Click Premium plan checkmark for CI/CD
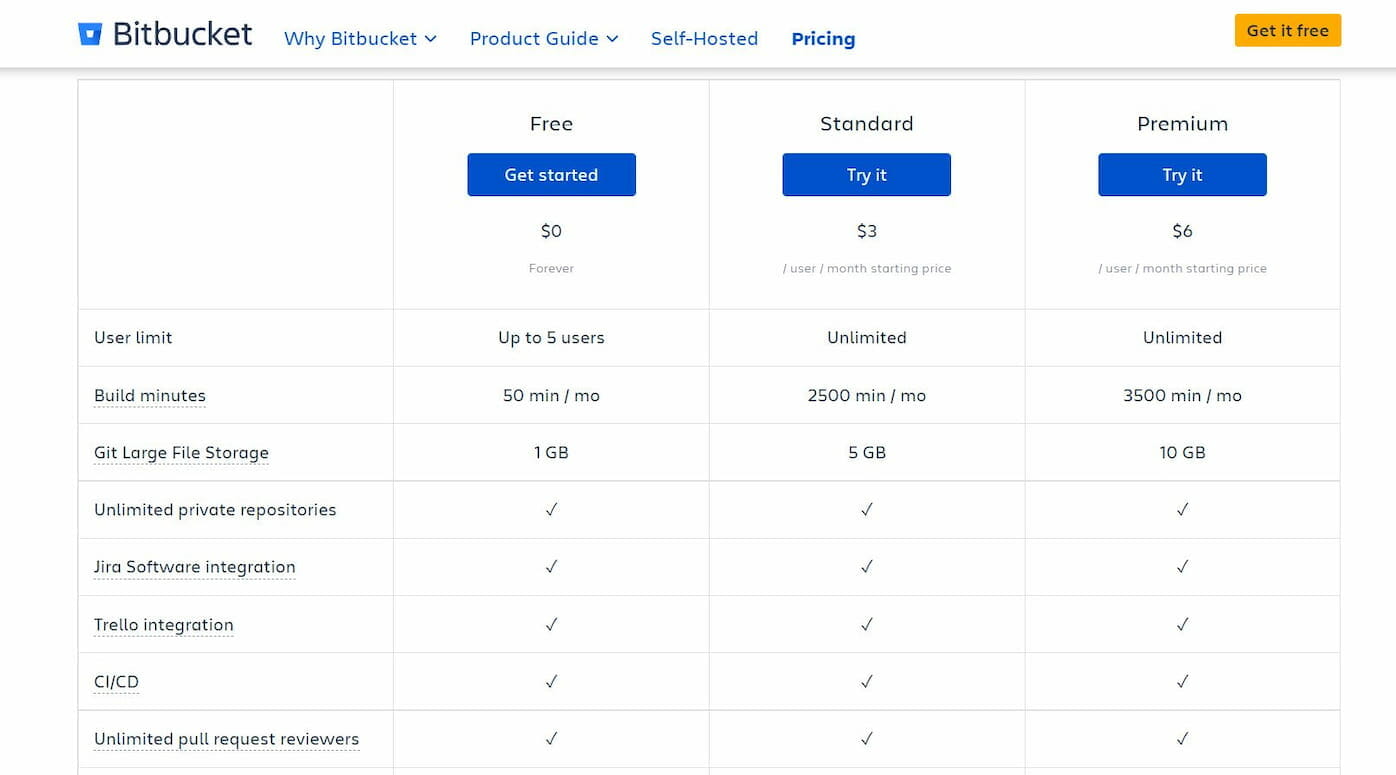1396x775 pixels. pos(1182,682)
